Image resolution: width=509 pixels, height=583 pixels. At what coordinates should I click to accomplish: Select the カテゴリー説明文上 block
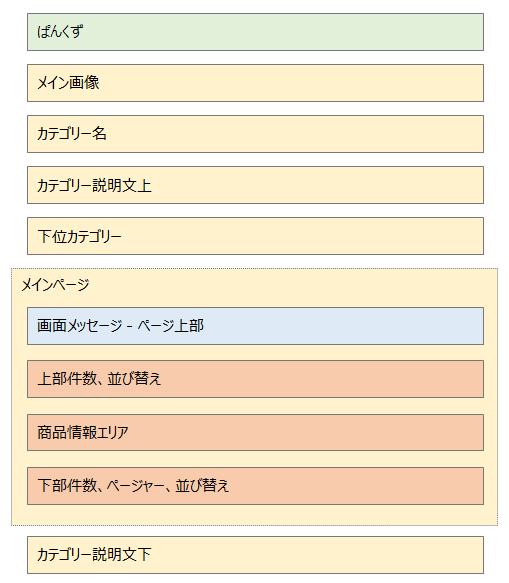point(255,185)
